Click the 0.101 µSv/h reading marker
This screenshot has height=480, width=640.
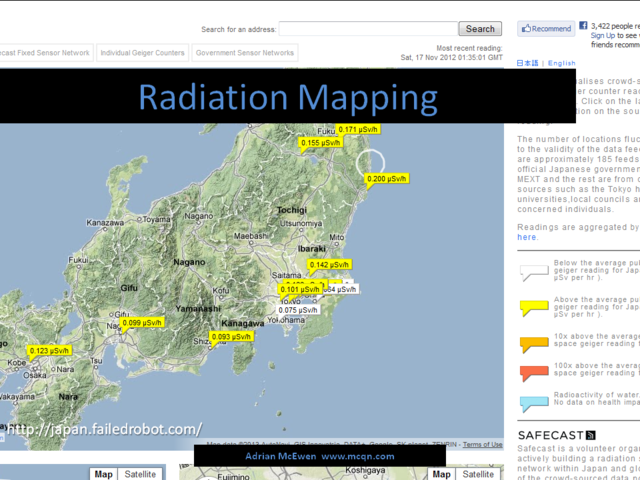tap(300, 290)
